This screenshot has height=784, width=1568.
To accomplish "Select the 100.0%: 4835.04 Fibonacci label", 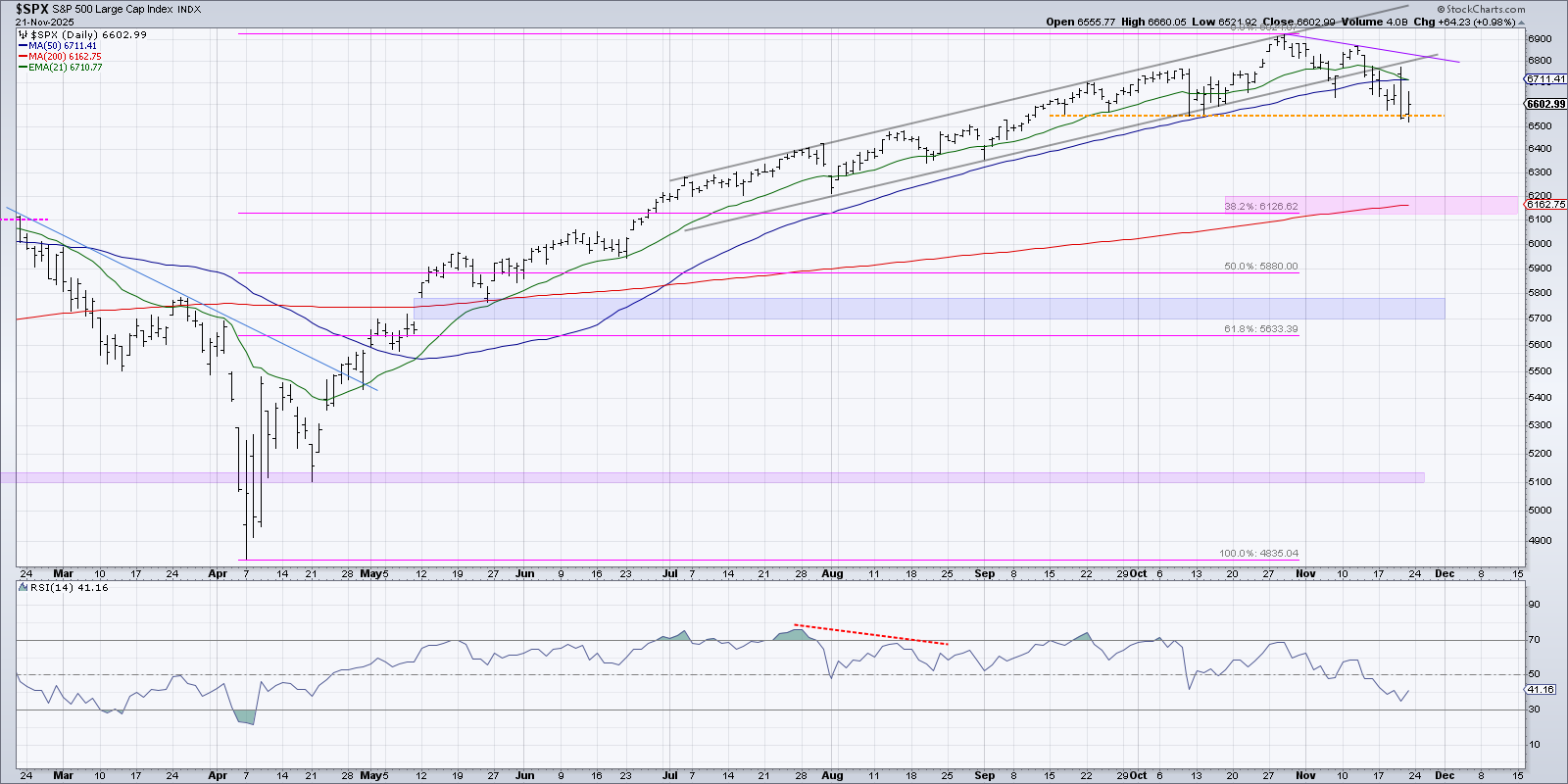I will pyautogui.click(x=1259, y=554).
